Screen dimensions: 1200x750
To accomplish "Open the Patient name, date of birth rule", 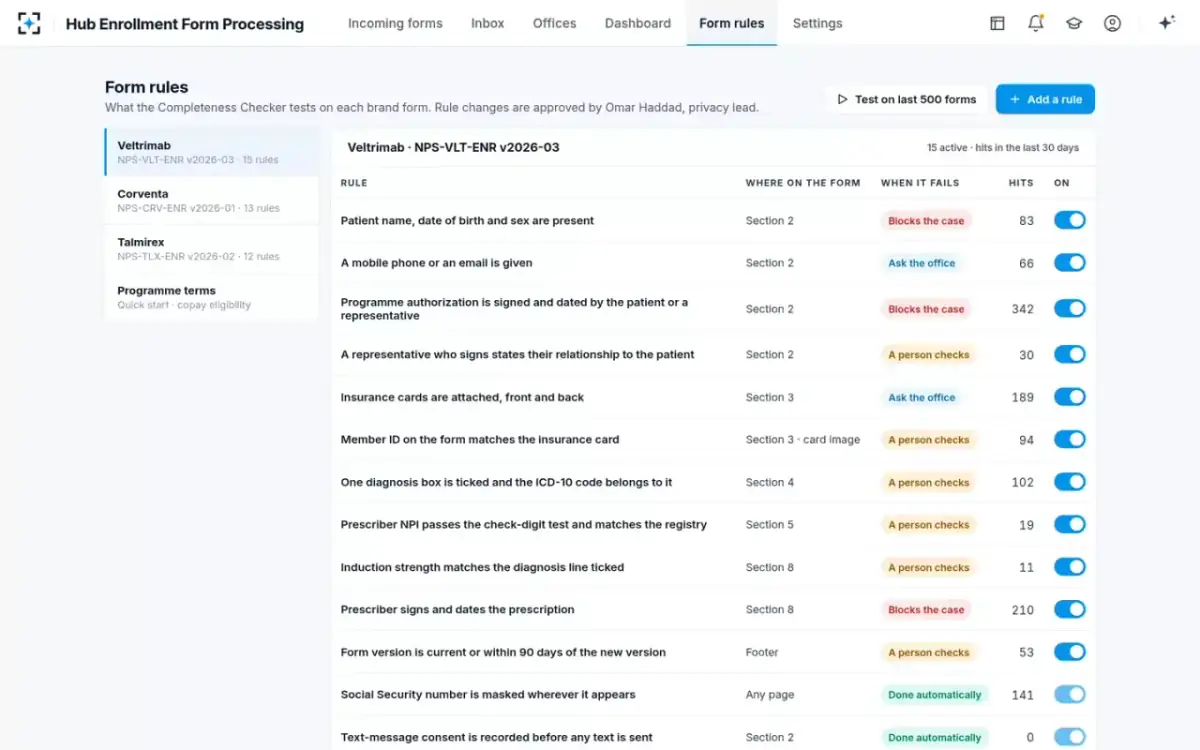I will point(467,221).
